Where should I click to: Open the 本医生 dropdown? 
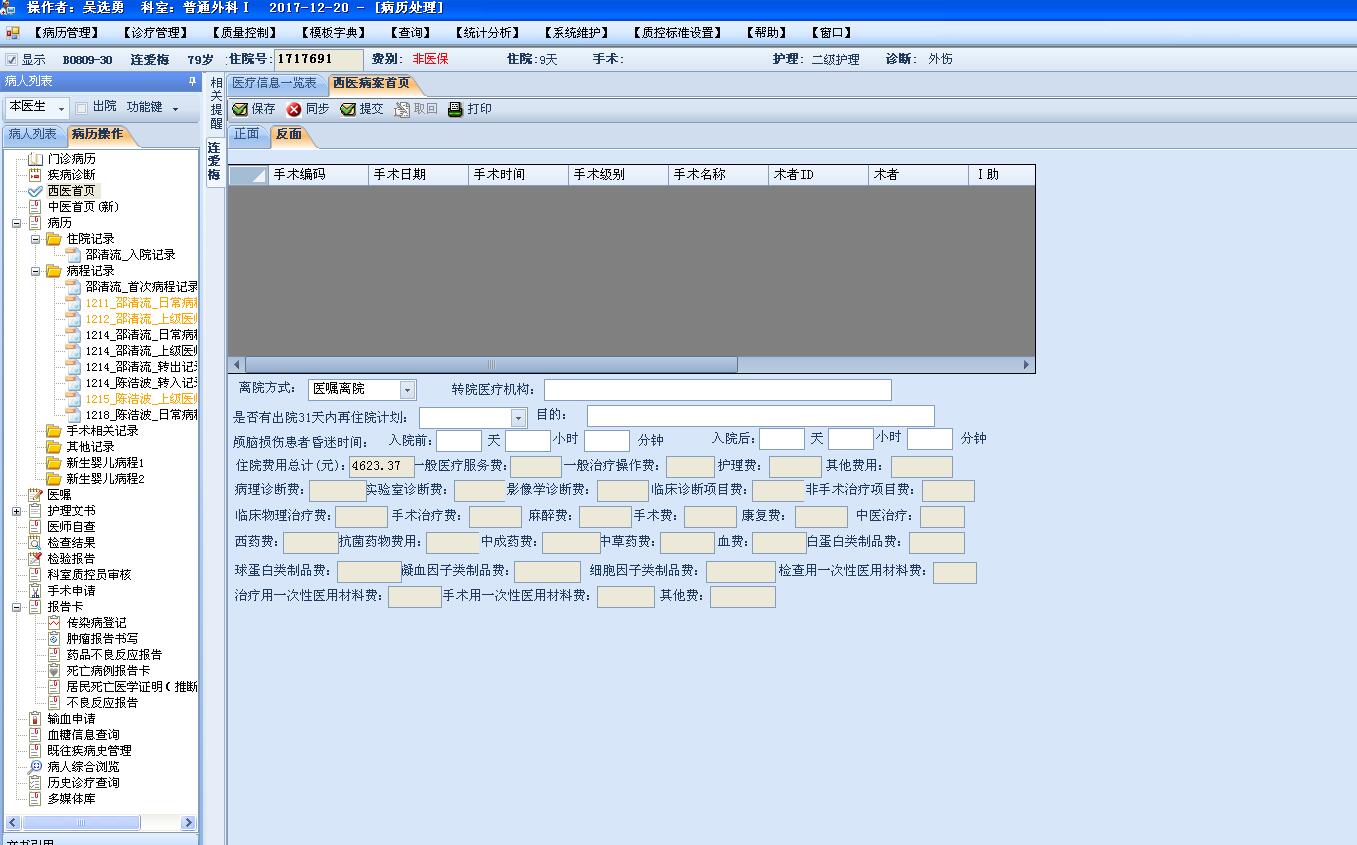click(x=62, y=108)
